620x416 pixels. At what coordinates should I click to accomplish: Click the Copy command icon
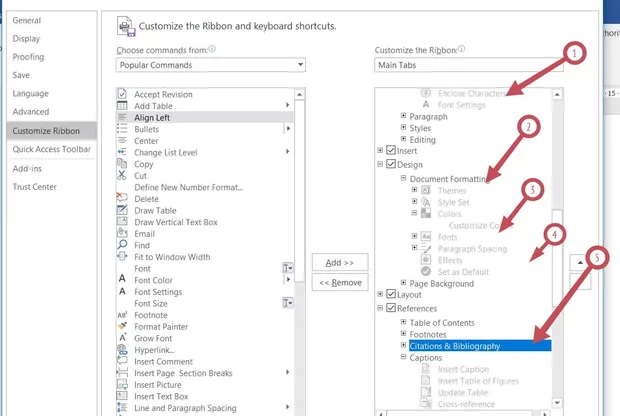pyautogui.click(x=122, y=163)
